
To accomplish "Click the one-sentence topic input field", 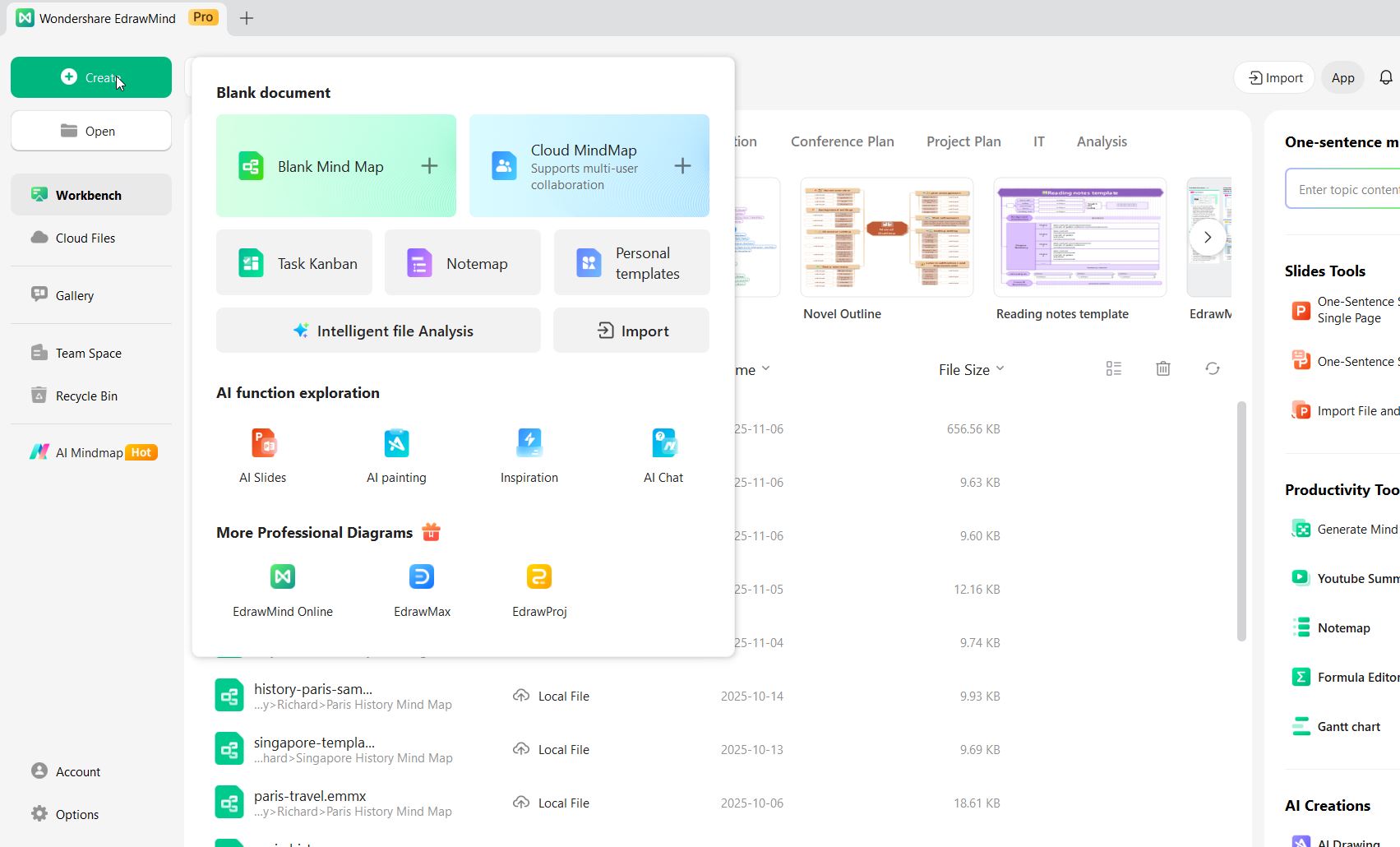I will pyautogui.click(x=1343, y=189).
